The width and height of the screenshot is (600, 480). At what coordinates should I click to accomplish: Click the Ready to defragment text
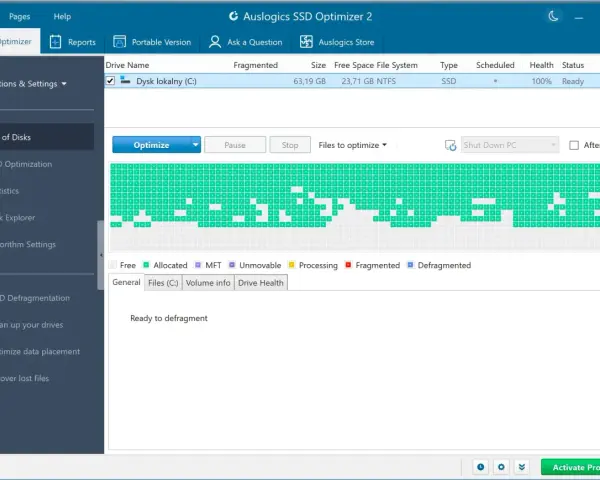click(169, 318)
